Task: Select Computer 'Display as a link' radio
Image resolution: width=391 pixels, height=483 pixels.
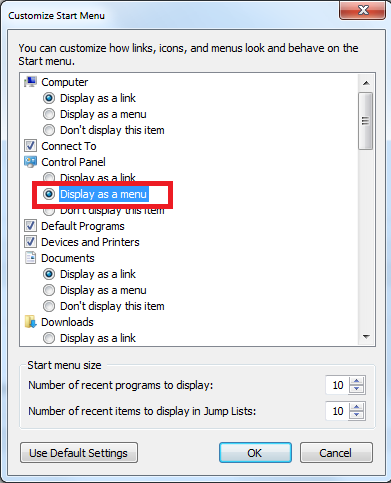Action: click(49, 98)
